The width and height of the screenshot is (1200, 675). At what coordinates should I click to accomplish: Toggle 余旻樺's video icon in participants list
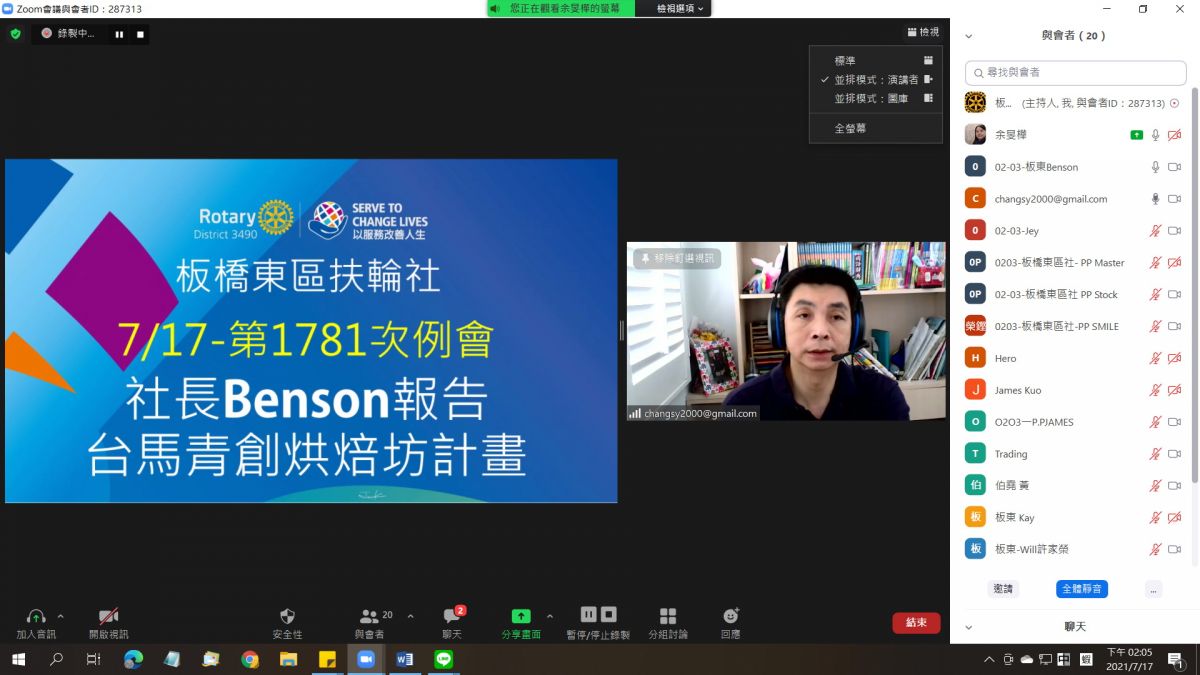(x=1175, y=135)
